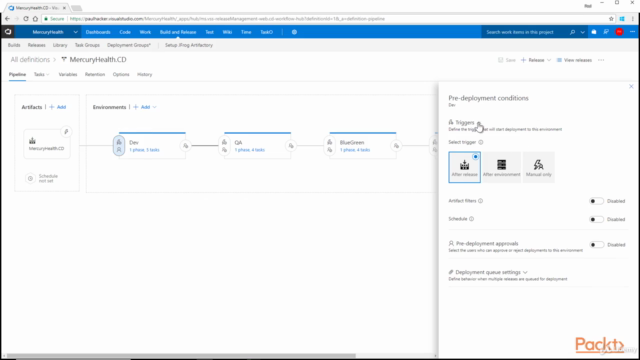This screenshot has height=360, width=640.
Task: Click browser back arrow
Action: click(7, 19)
